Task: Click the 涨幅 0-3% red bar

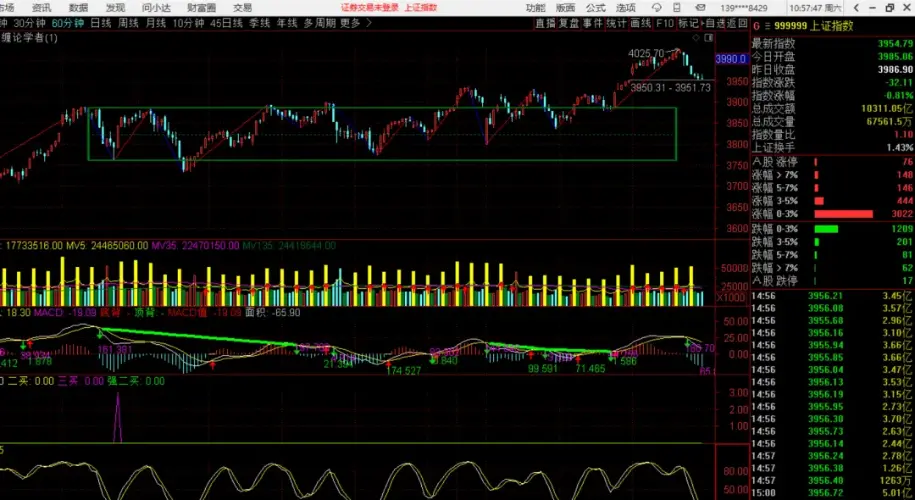Action: tap(844, 214)
